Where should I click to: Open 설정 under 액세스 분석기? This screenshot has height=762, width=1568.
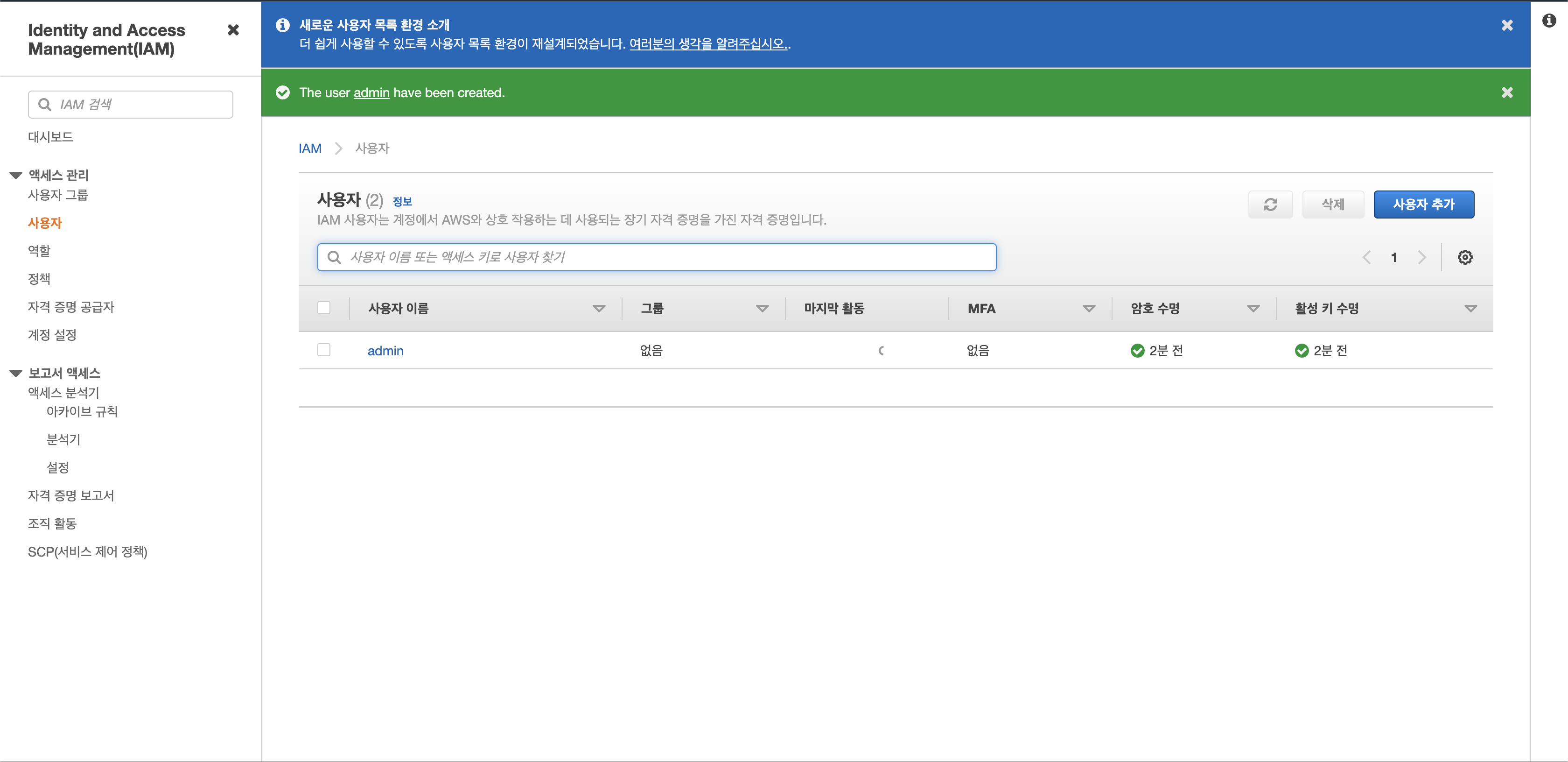[58, 468]
